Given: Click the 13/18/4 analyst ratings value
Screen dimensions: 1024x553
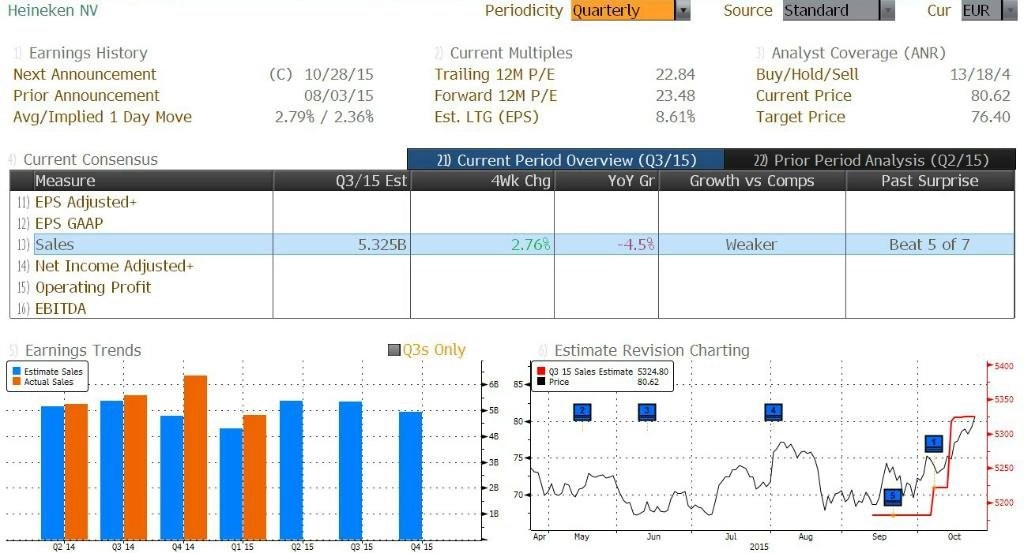Looking at the screenshot, I should click(x=980, y=74).
